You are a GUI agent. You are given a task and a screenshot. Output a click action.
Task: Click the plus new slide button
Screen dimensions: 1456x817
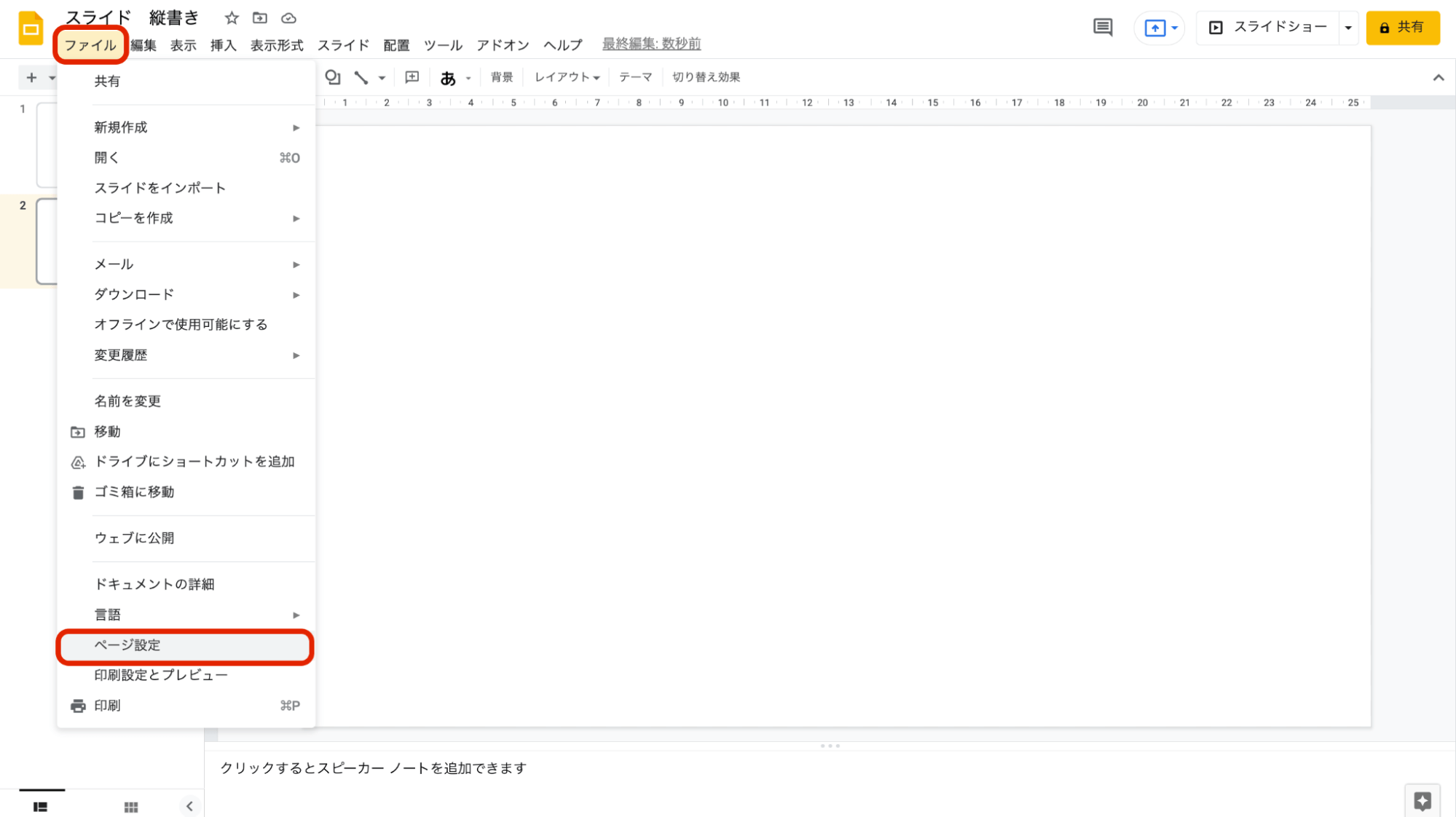tap(31, 77)
